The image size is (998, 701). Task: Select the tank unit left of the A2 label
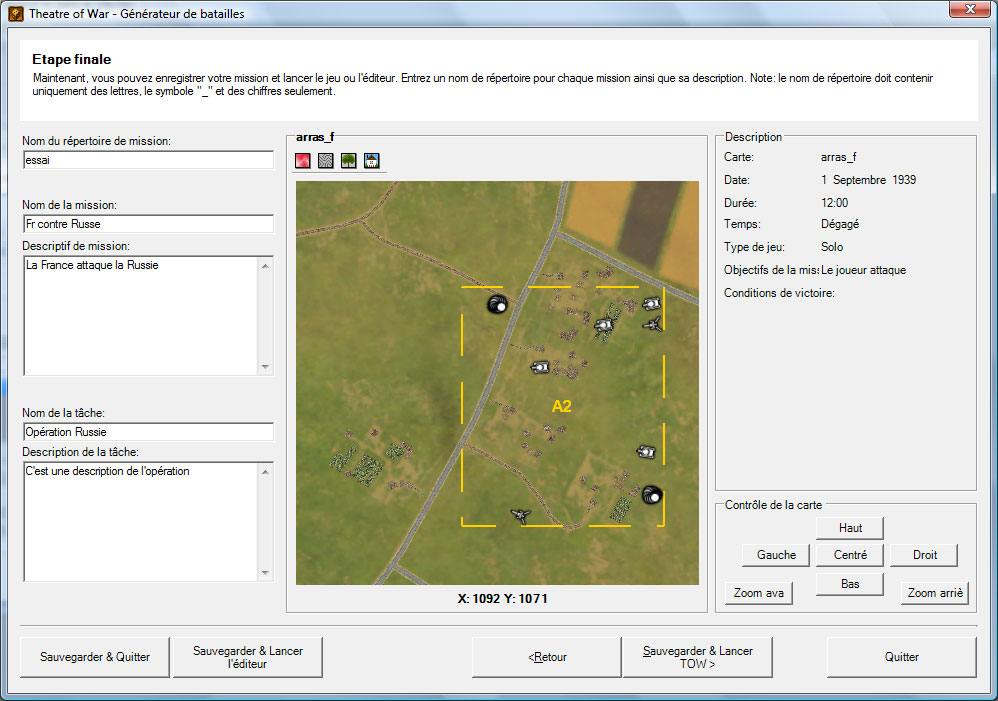pyautogui.click(x=540, y=367)
